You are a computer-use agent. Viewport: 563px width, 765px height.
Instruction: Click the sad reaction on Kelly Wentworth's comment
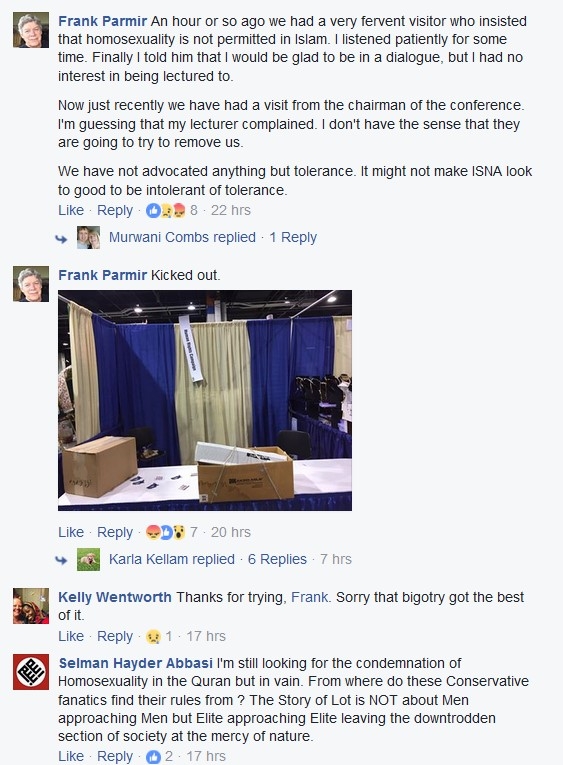(x=153, y=637)
